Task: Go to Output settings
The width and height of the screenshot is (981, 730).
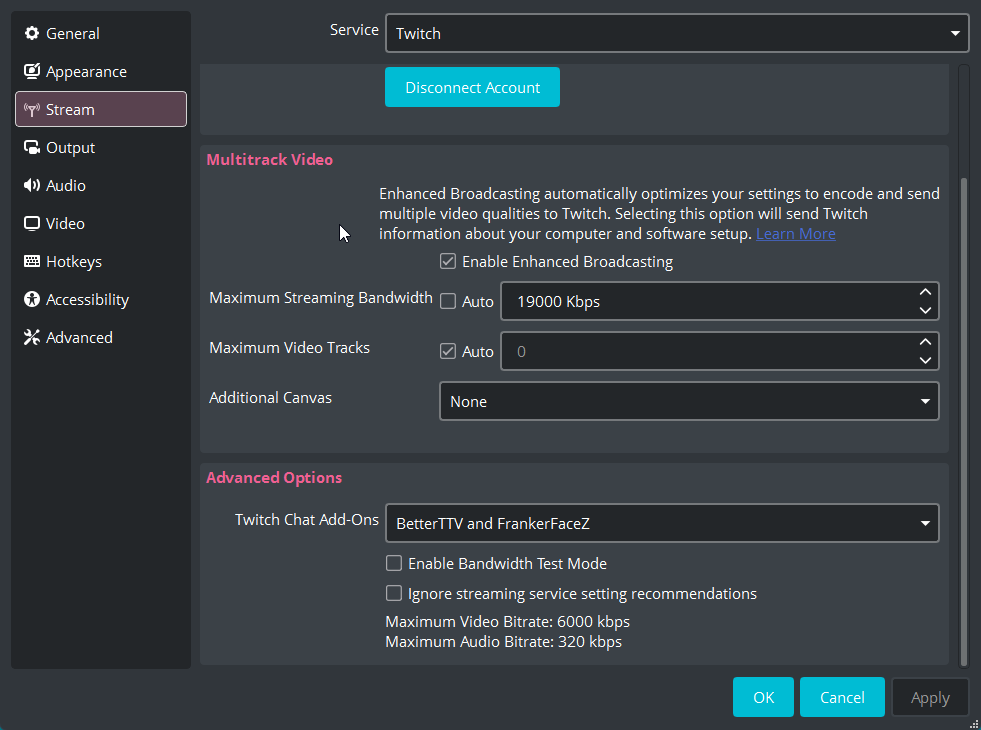Action: pos(101,148)
